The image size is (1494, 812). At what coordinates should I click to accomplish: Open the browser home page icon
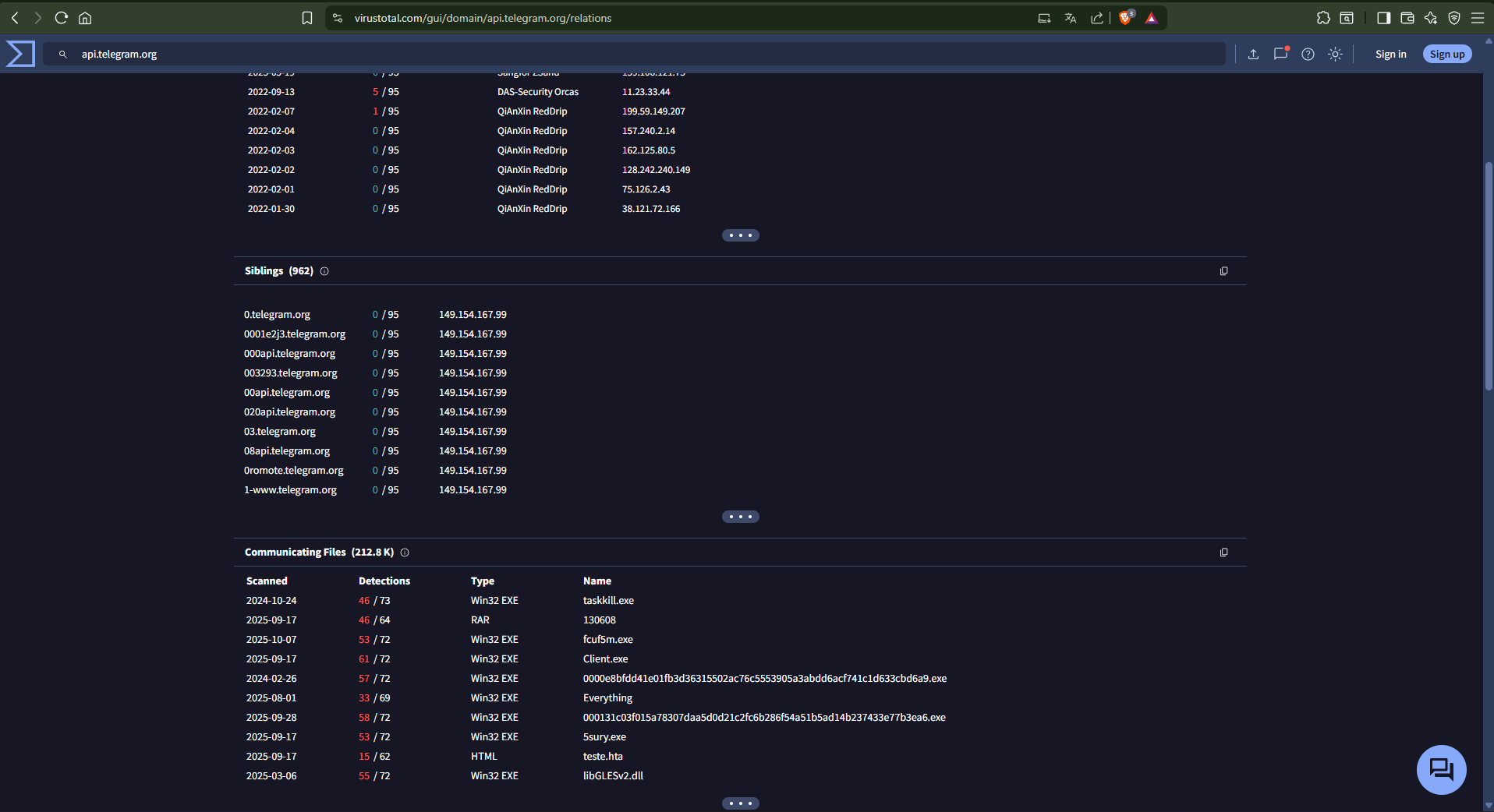85,18
